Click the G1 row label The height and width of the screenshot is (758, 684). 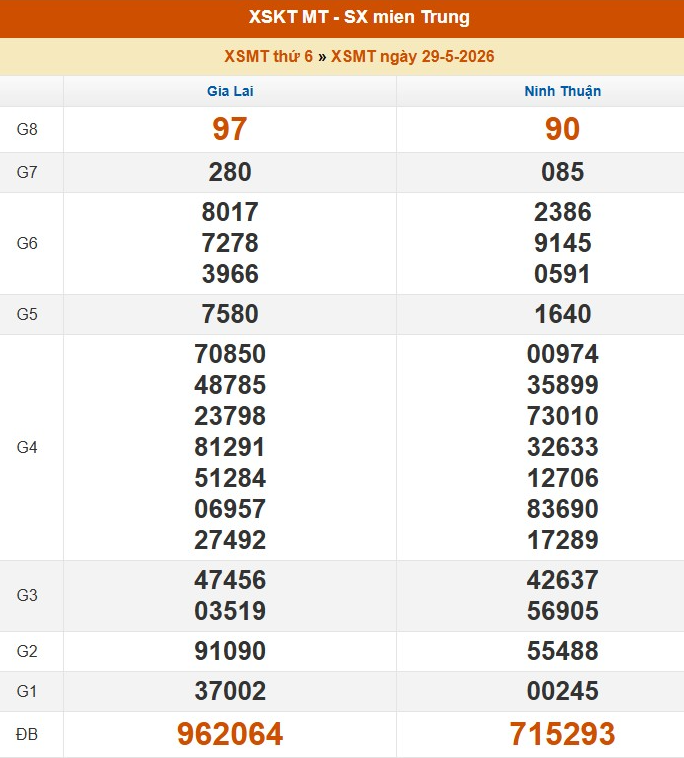[27, 691]
